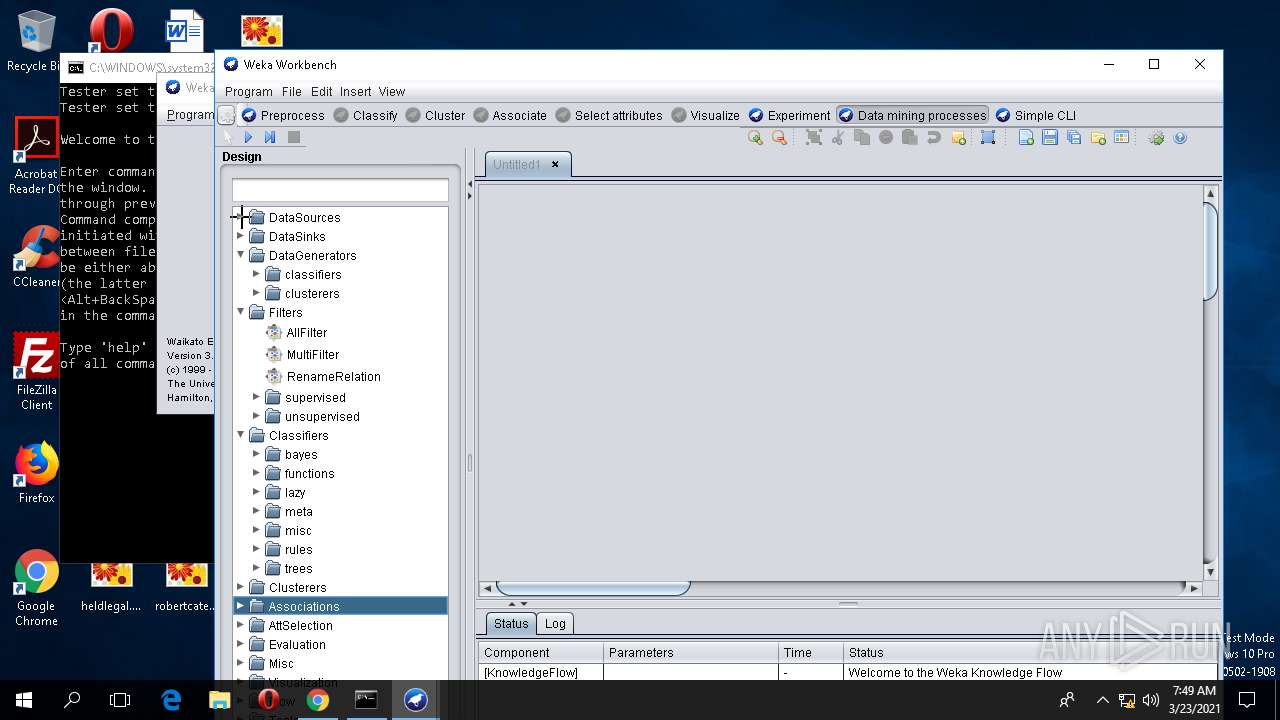Click the pointer selection tool icon
The width and height of the screenshot is (1280, 720).
pos(227,137)
